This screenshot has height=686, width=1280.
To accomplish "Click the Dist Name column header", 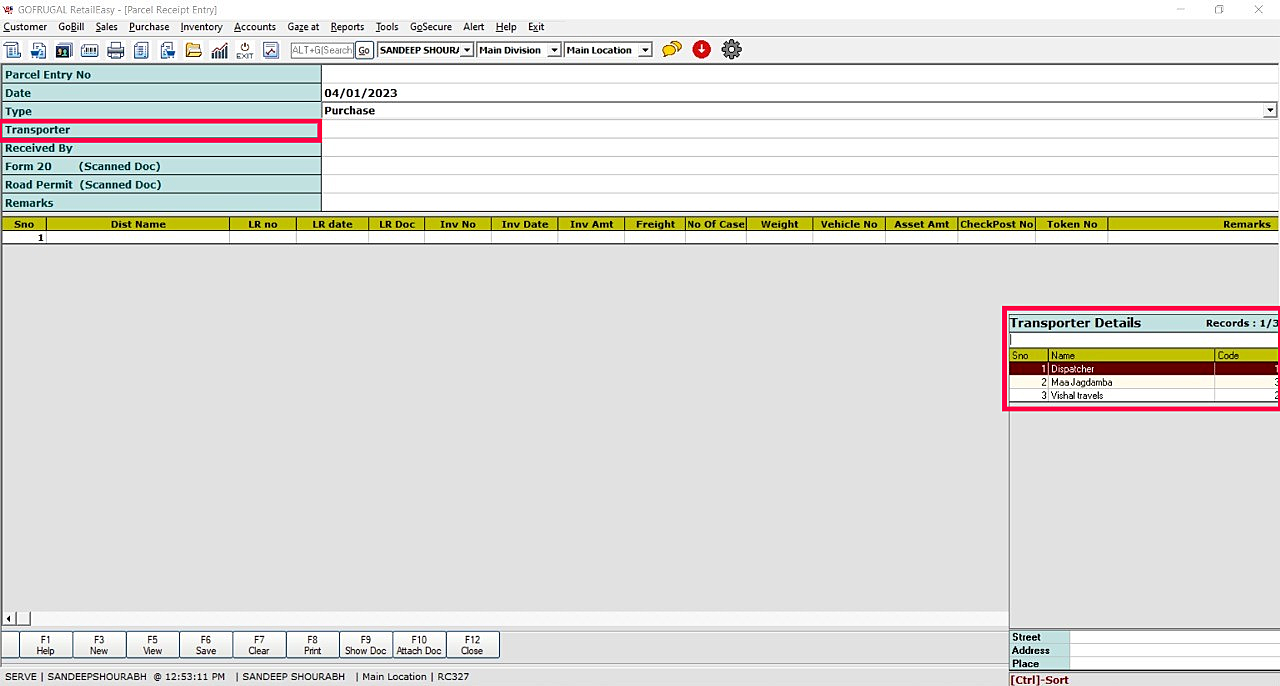I will 138,224.
